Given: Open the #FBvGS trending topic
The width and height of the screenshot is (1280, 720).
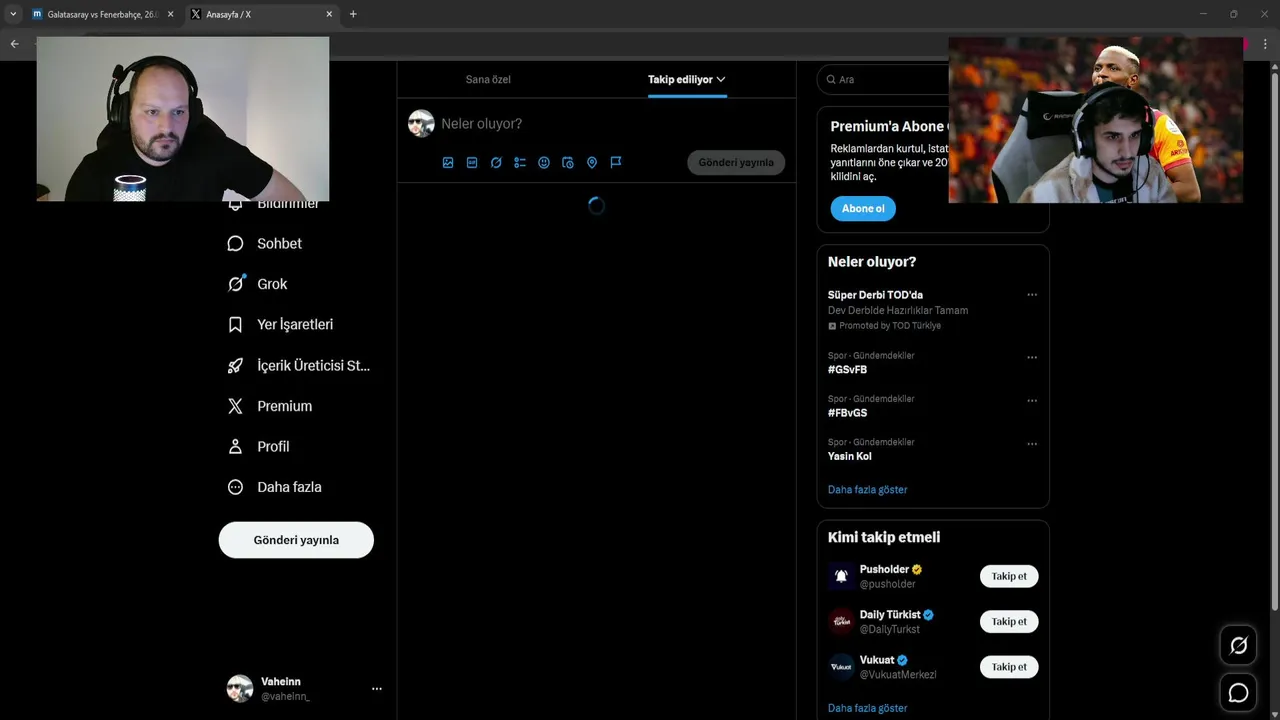Looking at the screenshot, I should click(847, 412).
